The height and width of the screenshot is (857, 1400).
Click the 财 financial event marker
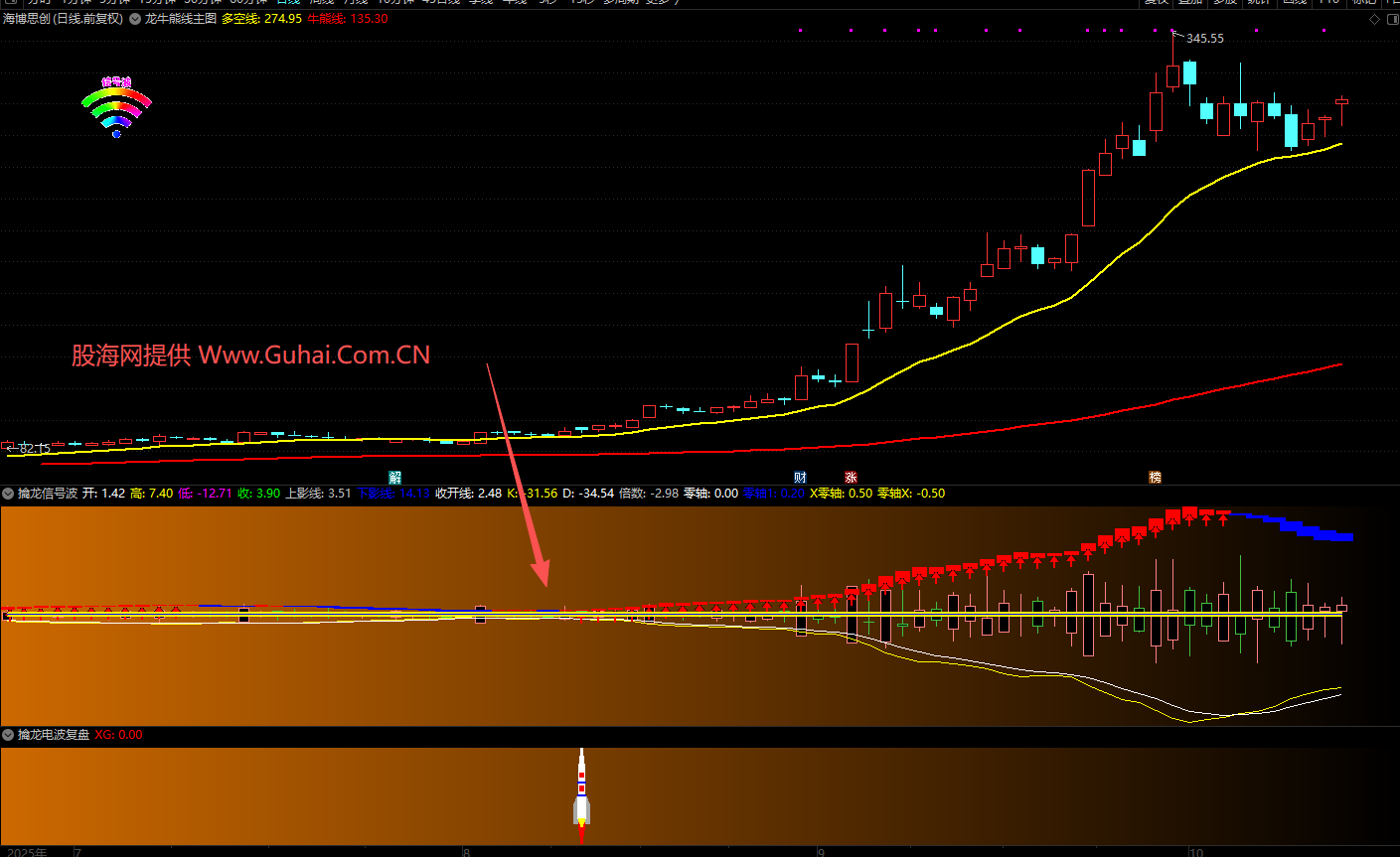click(x=800, y=478)
